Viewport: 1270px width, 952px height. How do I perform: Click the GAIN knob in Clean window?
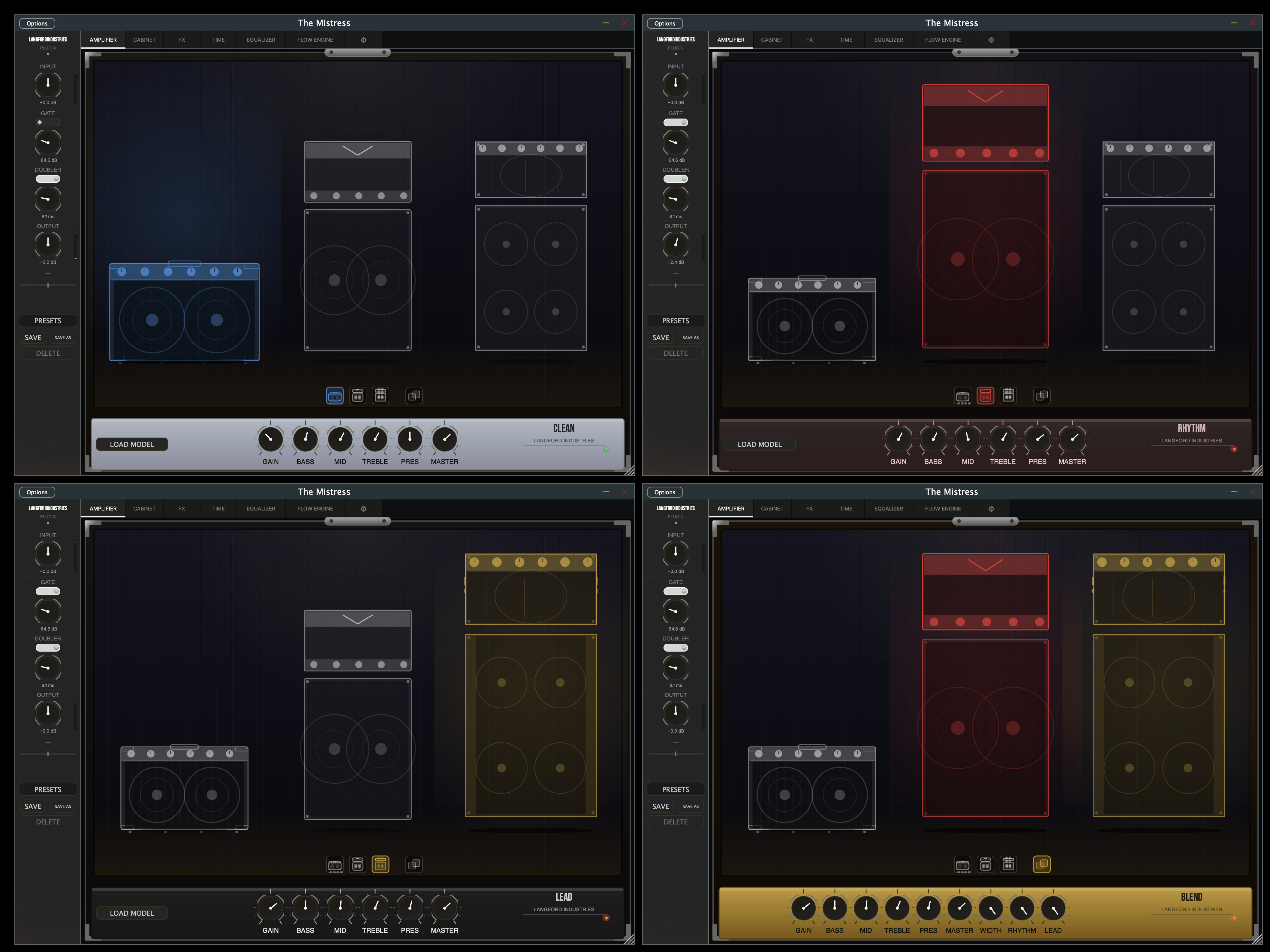click(270, 440)
